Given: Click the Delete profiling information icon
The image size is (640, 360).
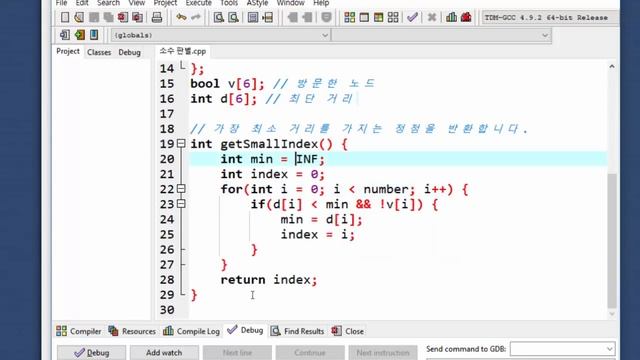Looking at the screenshot, I should pyautogui.click(x=466, y=17).
